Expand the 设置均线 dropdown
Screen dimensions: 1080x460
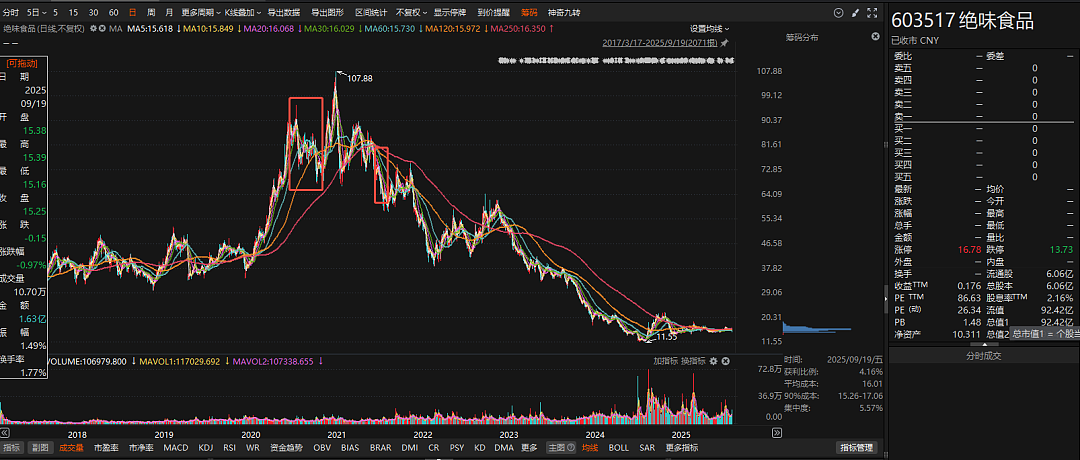tap(710, 28)
